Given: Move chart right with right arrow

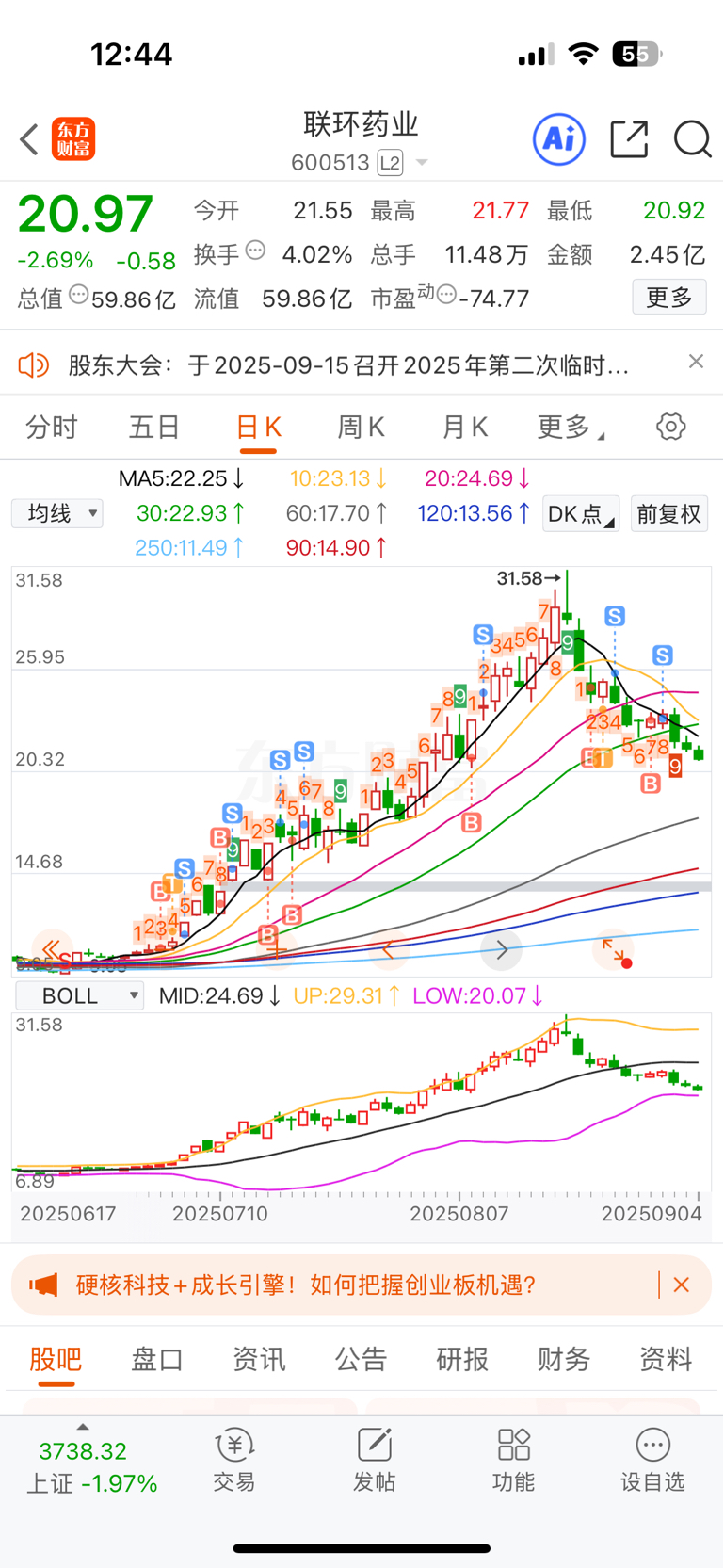Looking at the screenshot, I should click(502, 949).
